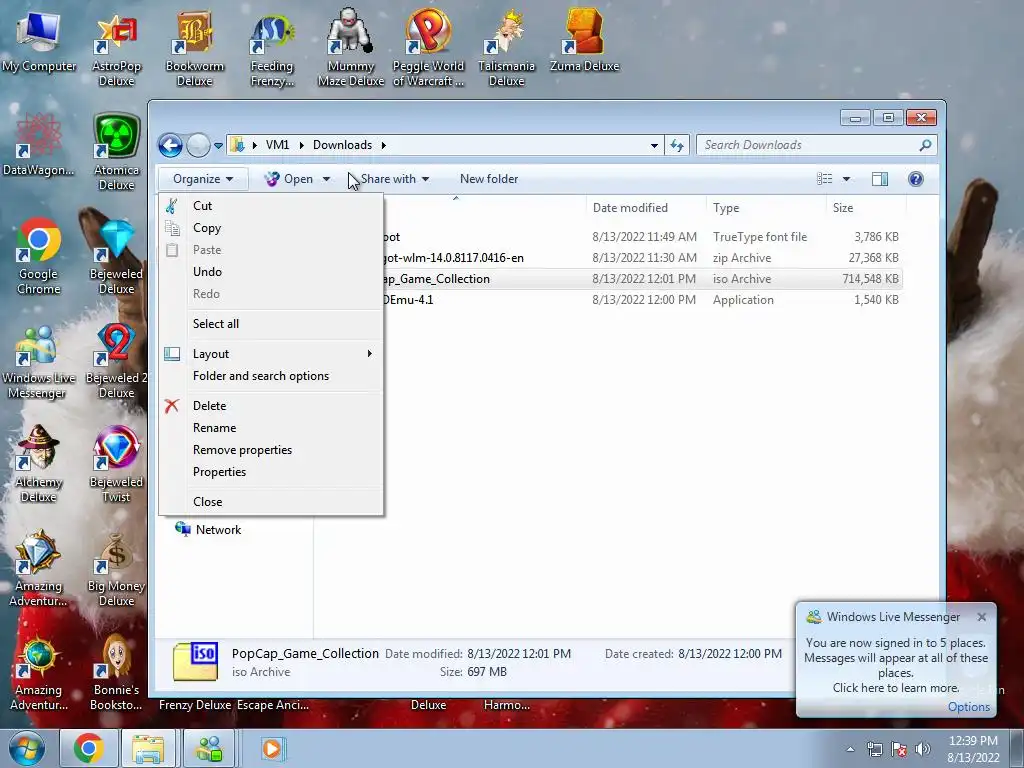Sort by the Type column header

tap(766, 208)
